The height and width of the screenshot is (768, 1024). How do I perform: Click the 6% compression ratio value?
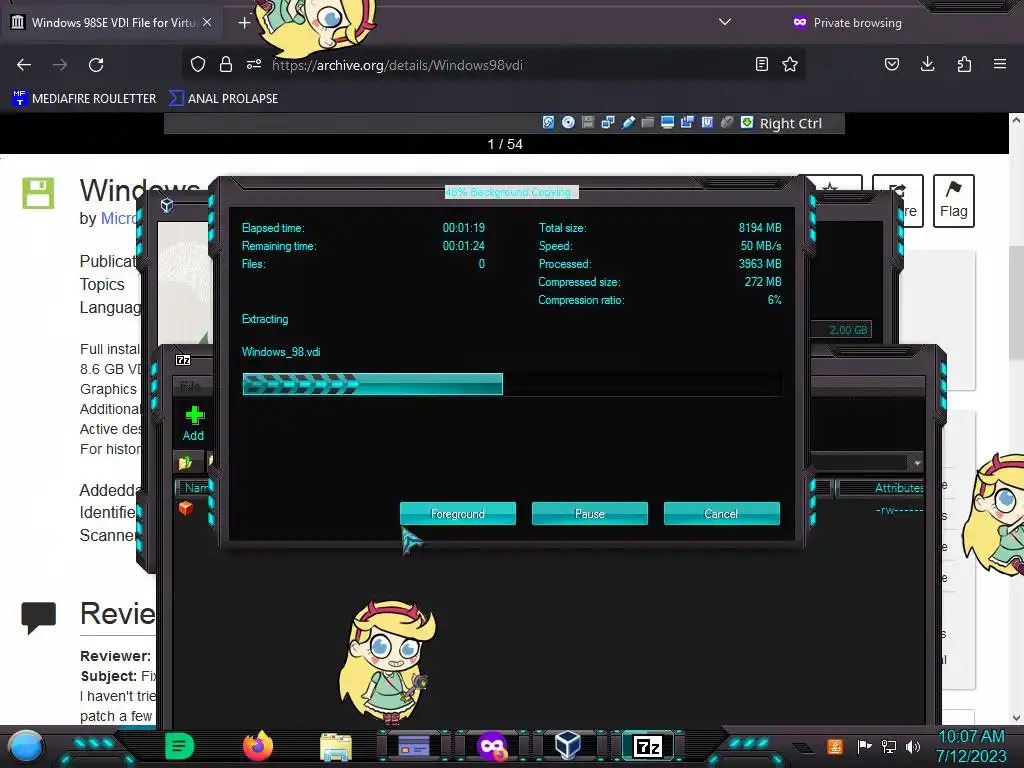[x=775, y=300]
